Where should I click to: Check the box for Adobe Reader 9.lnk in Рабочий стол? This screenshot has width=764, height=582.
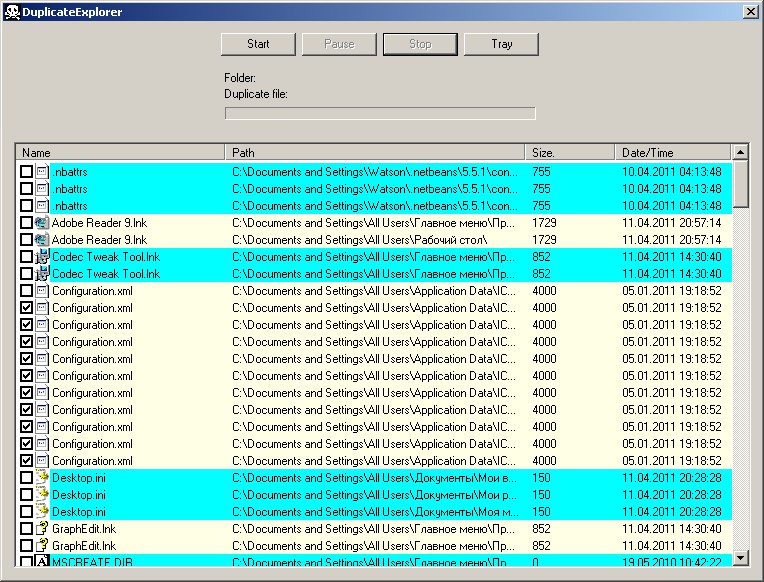(x=26, y=240)
